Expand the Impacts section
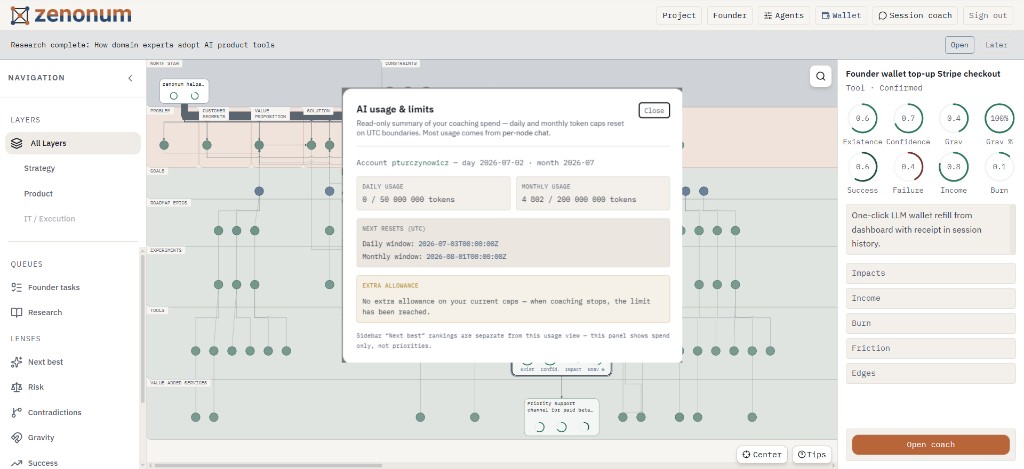The height and width of the screenshot is (469, 1024). [x=931, y=273]
